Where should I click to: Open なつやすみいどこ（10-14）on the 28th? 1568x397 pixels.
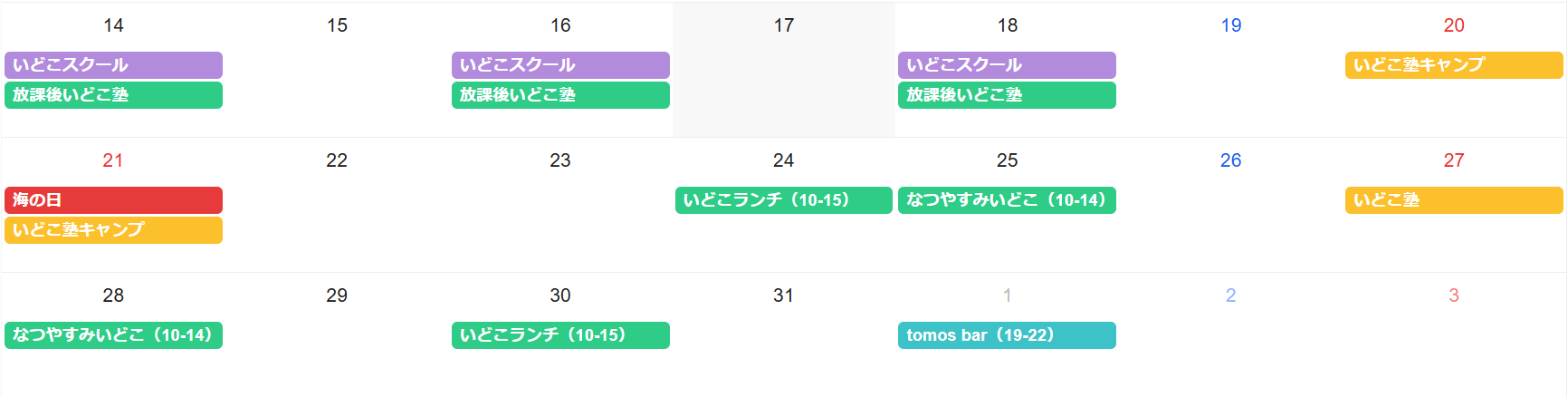coord(113,335)
